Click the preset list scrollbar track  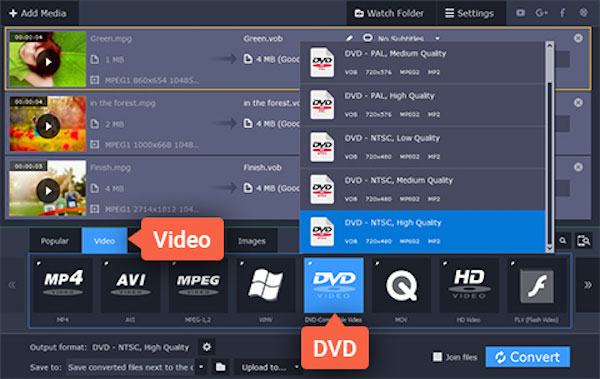(549, 163)
